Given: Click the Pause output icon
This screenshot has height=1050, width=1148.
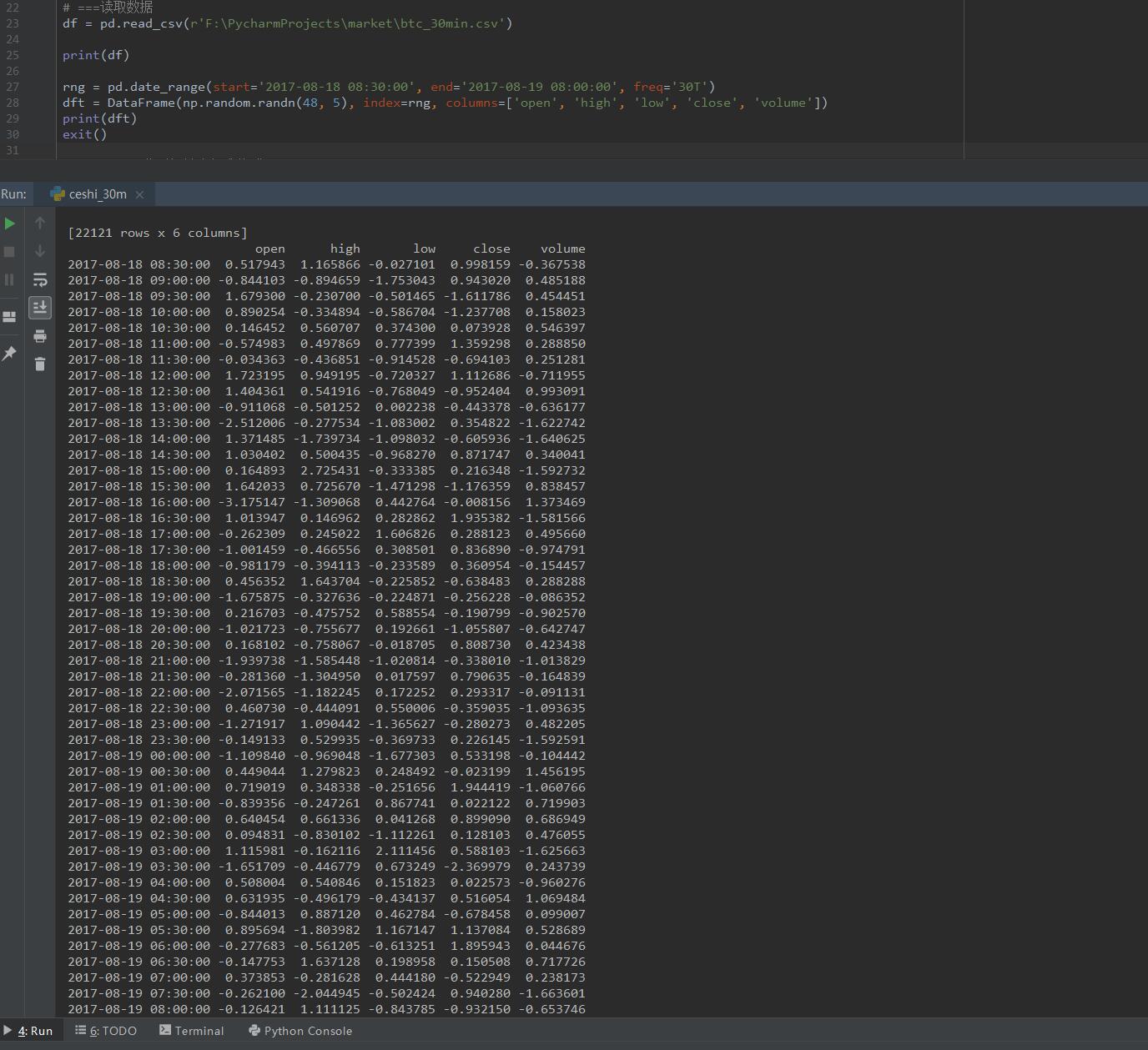Looking at the screenshot, I should (x=10, y=279).
